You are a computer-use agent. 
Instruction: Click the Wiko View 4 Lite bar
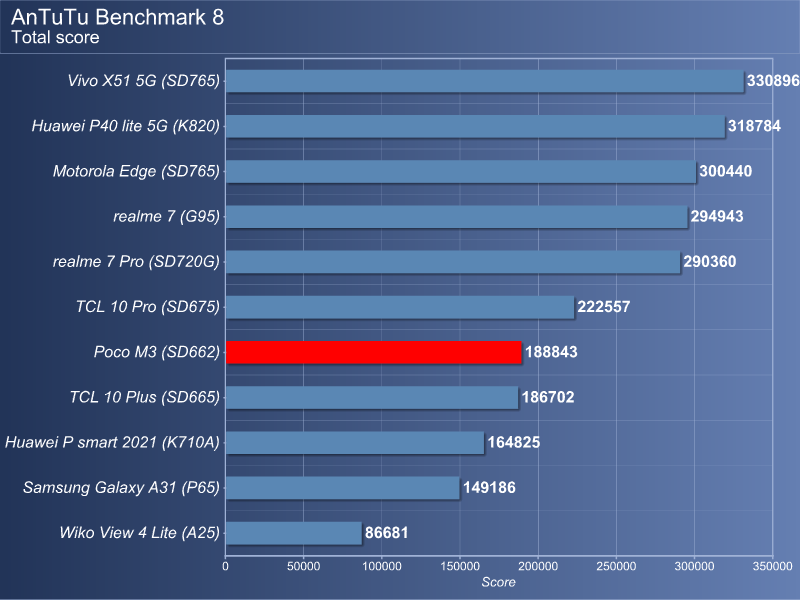pyautogui.click(x=294, y=533)
